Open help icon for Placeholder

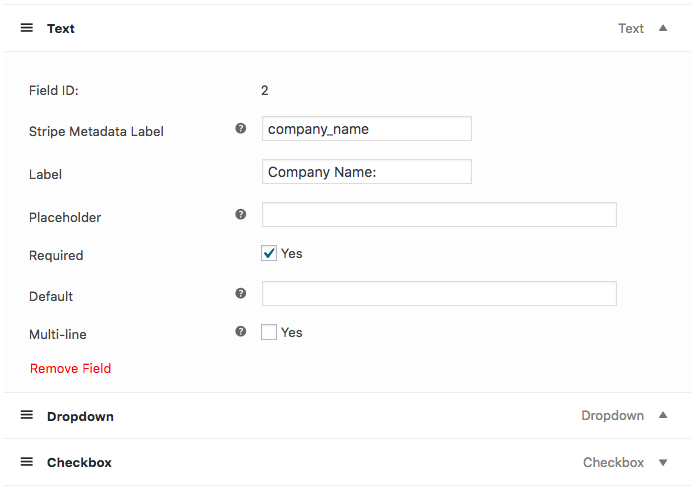(241, 215)
